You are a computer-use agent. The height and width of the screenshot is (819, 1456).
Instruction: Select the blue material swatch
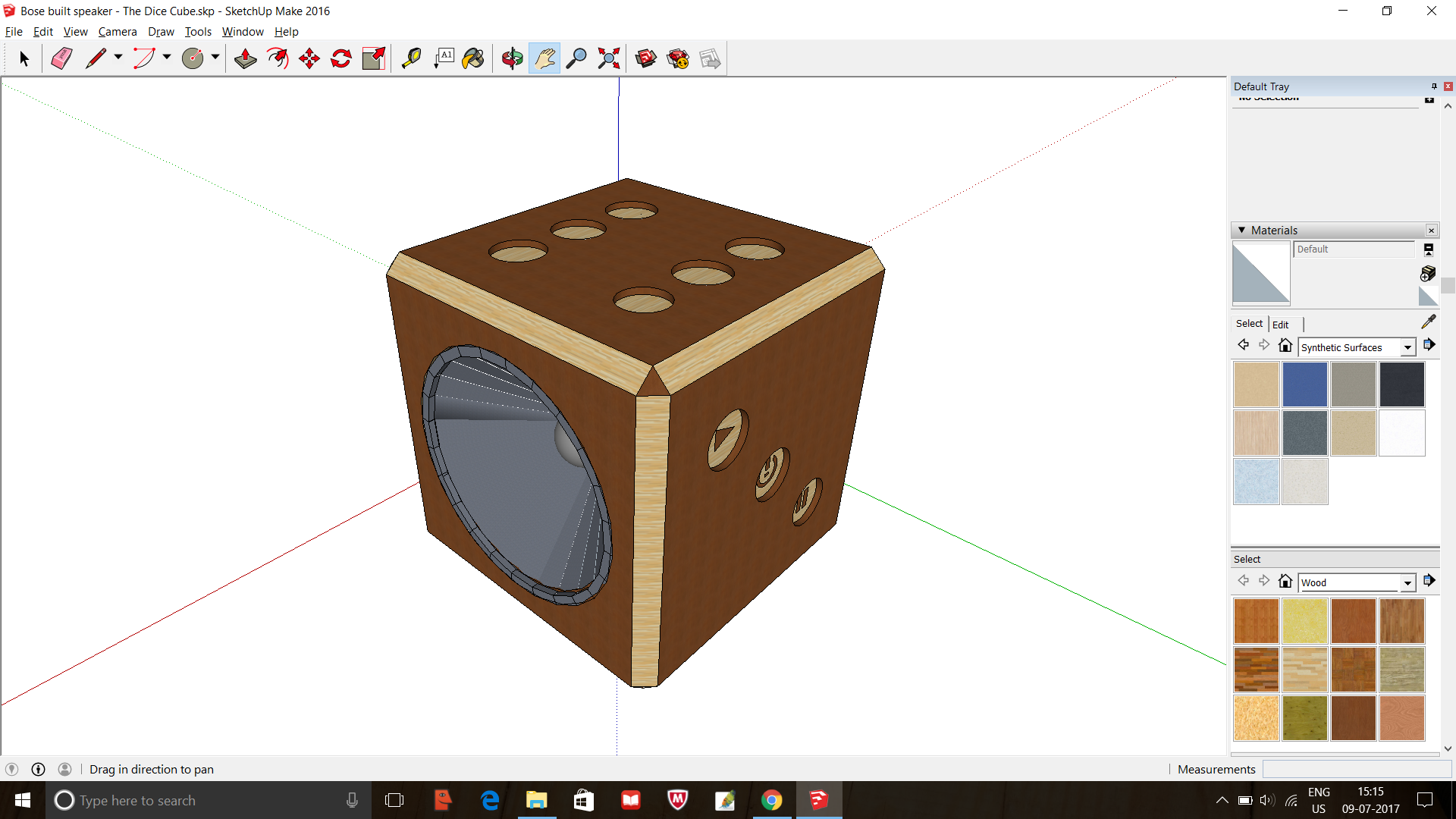point(1304,384)
